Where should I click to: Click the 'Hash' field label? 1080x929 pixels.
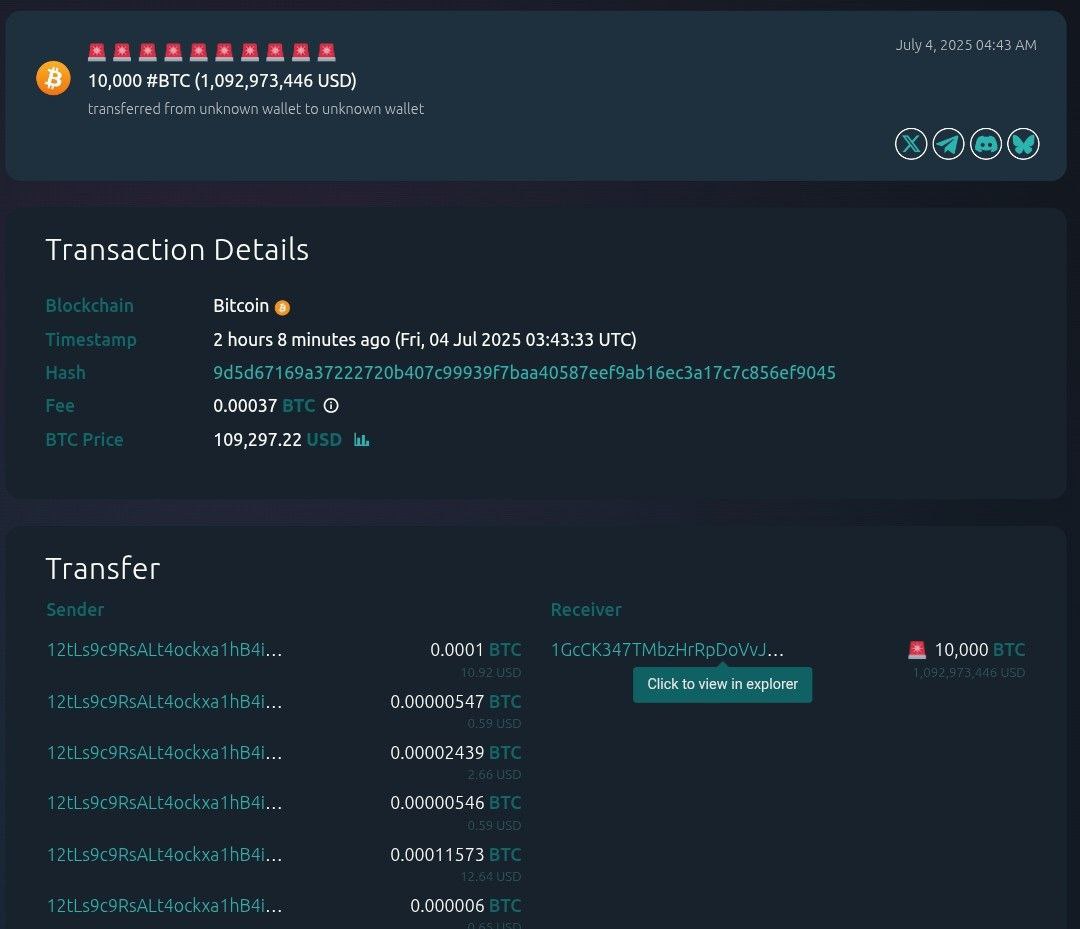click(65, 373)
